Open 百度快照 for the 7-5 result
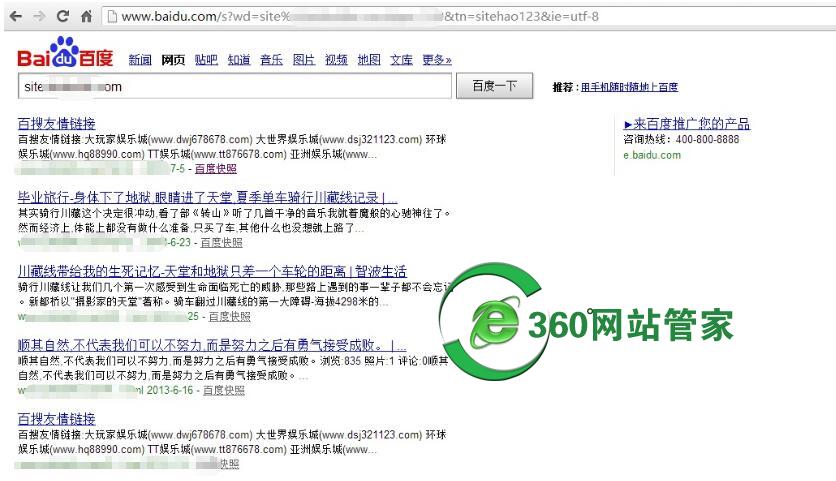 click(x=215, y=169)
